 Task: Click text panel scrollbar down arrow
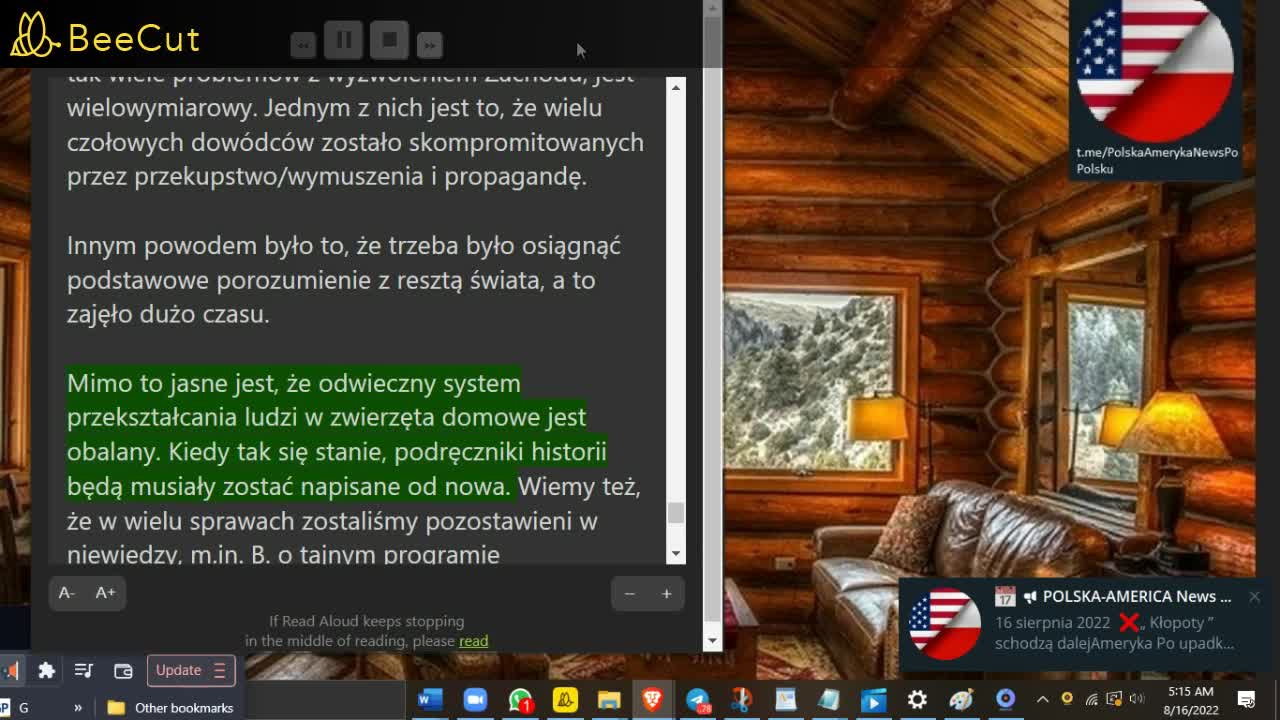(x=676, y=553)
